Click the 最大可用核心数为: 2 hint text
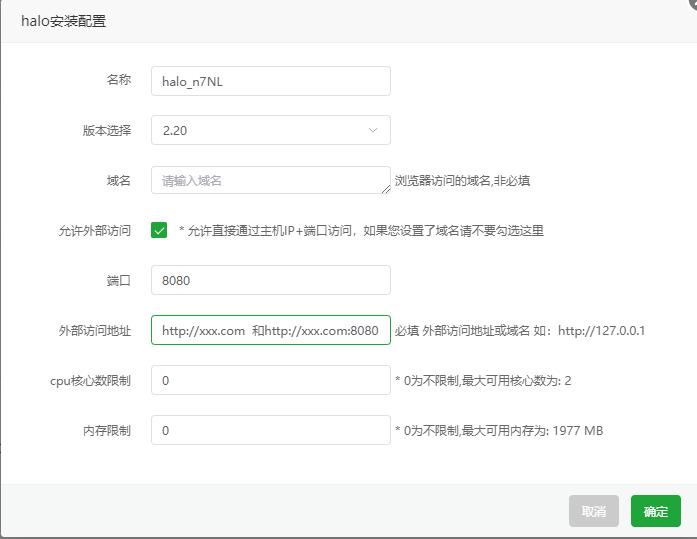 click(483, 381)
